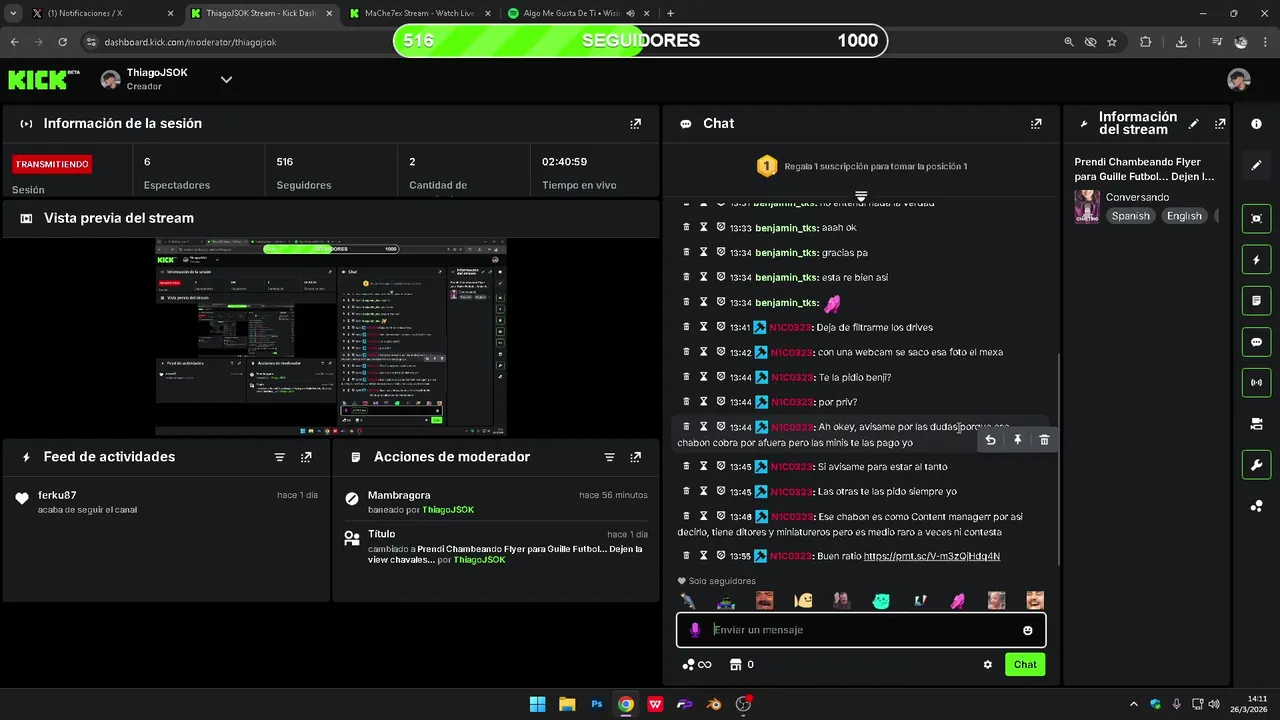Screen dimensions: 1280x720
Task: Reload the page with browser refresh button
Action: [62, 42]
